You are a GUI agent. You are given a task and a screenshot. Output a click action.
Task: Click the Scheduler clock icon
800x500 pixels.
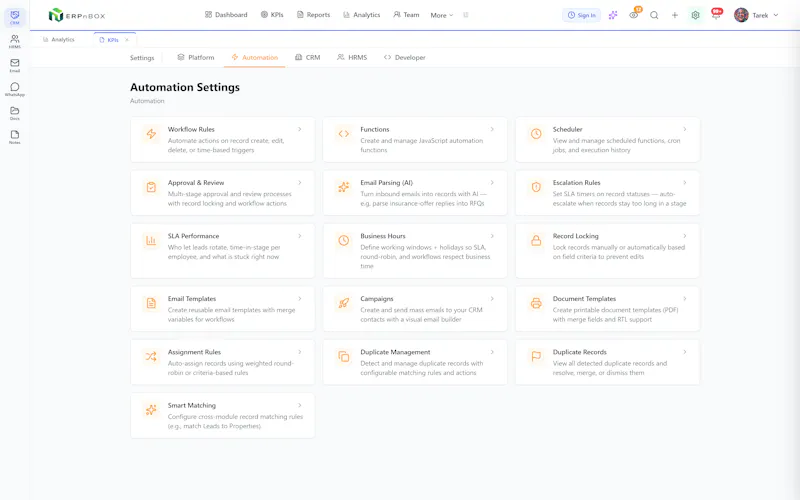(x=536, y=134)
